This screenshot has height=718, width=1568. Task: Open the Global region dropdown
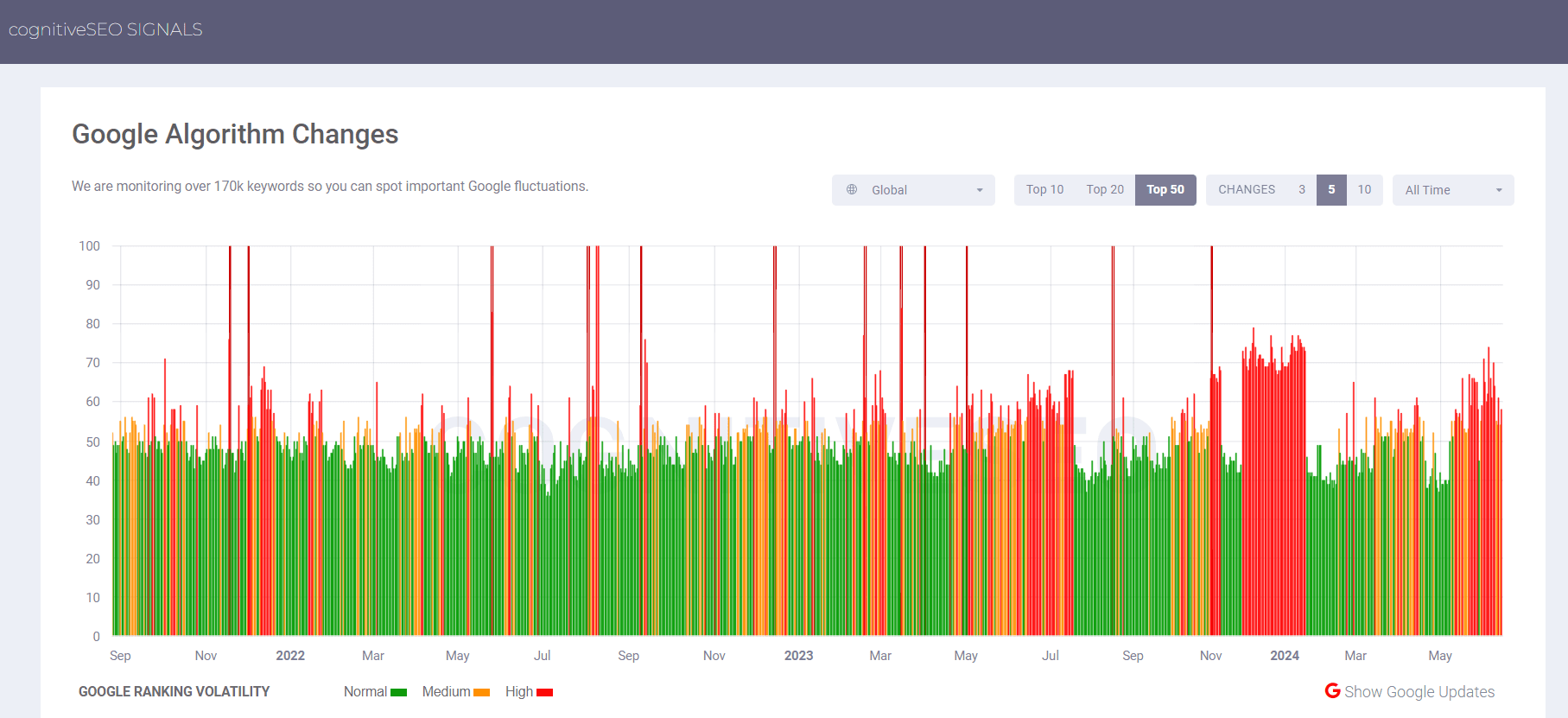[913, 190]
